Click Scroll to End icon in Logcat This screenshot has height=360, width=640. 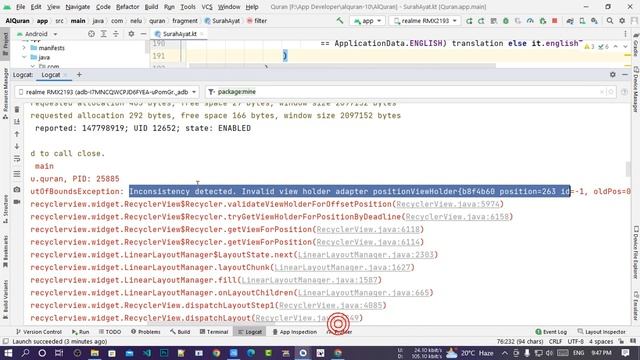click(x=17, y=122)
